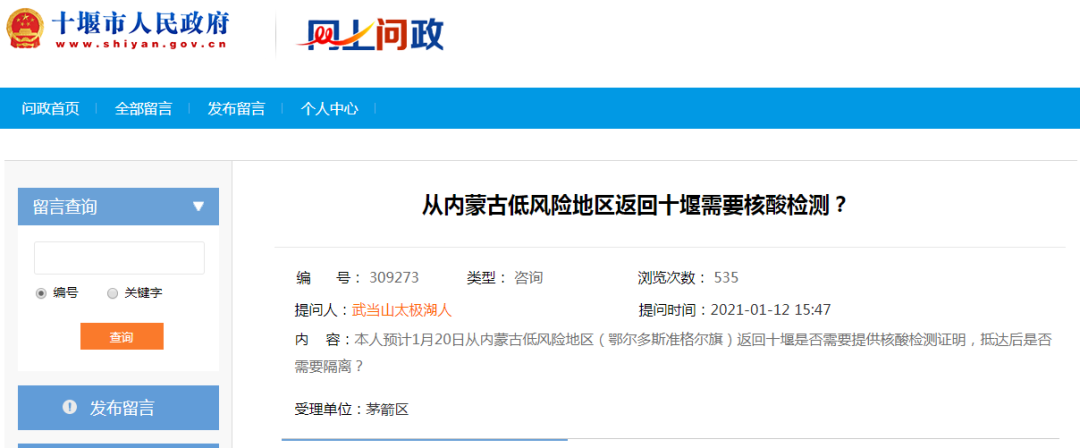Image resolution: width=1080 pixels, height=448 pixels.
Task: Click the blue tab indicator below content
Action: (424, 439)
